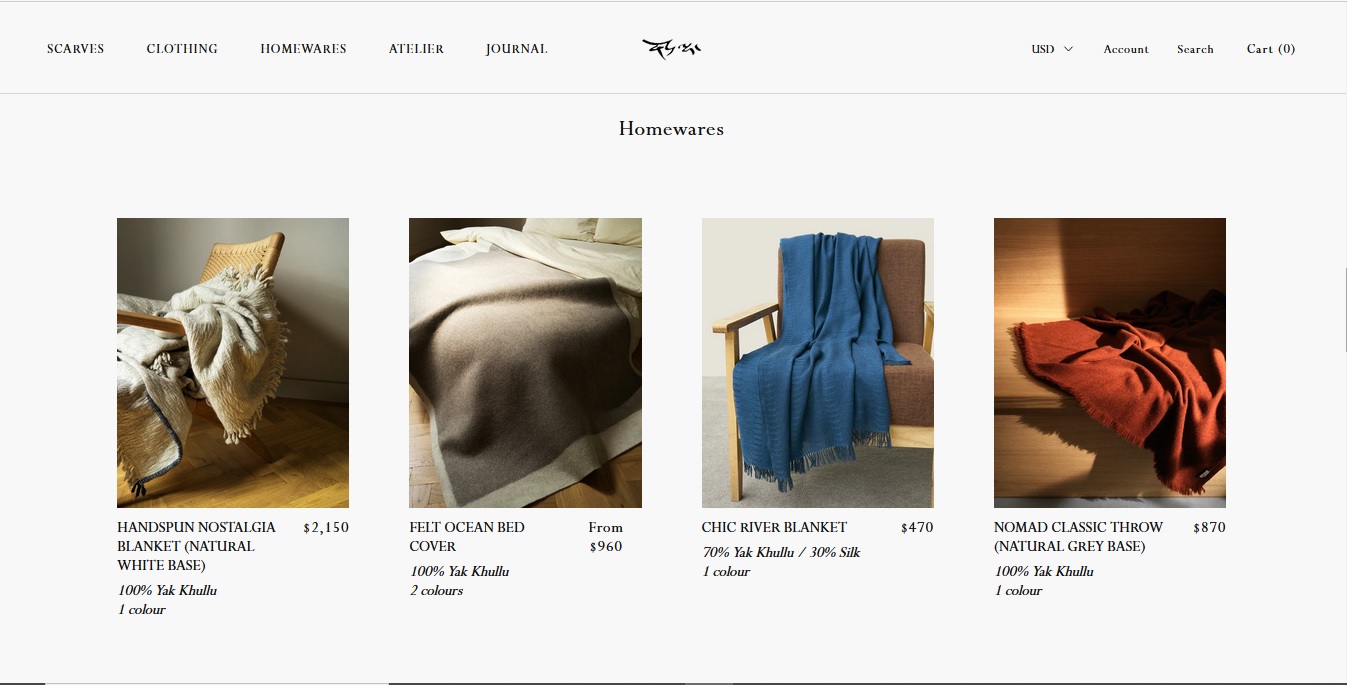Open the rust Nomad Classic Throw image
Viewport: 1347px width, 685px height.
coord(1110,363)
